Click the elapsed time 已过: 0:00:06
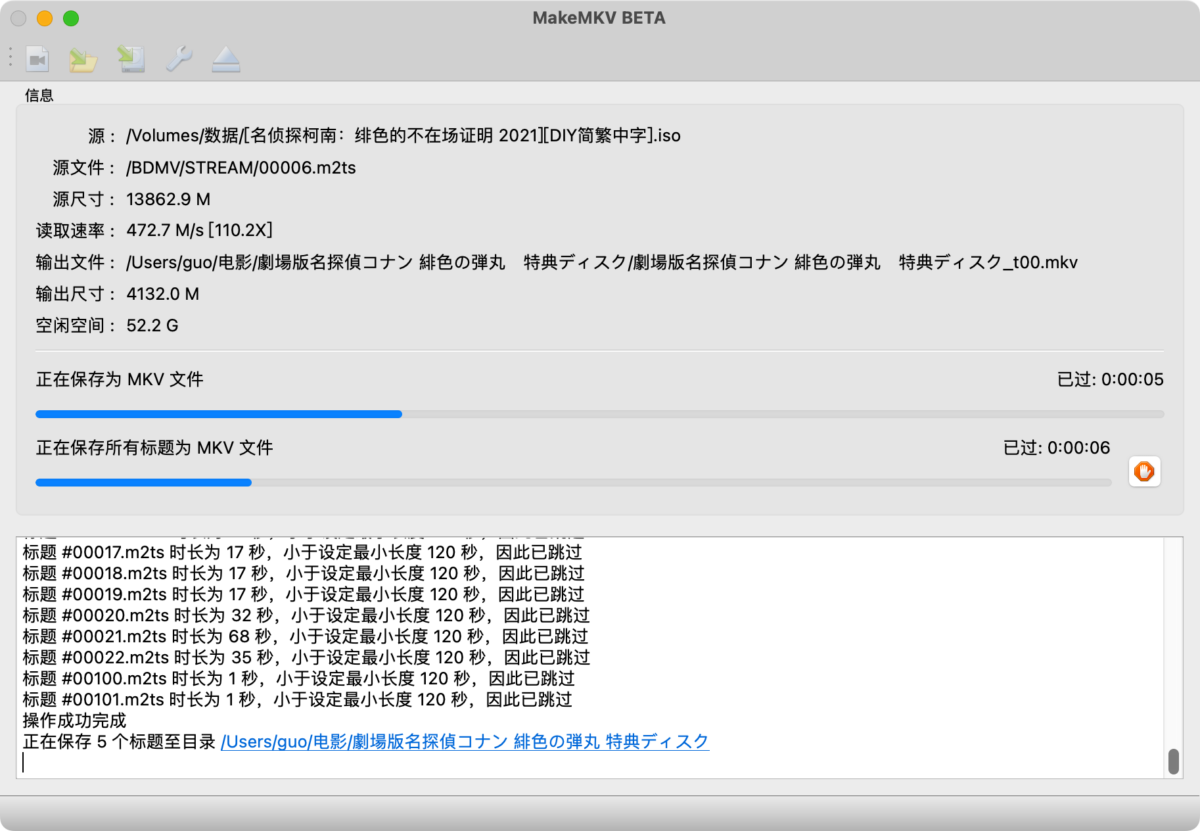This screenshot has height=831, width=1200. [x=1057, y=448]
